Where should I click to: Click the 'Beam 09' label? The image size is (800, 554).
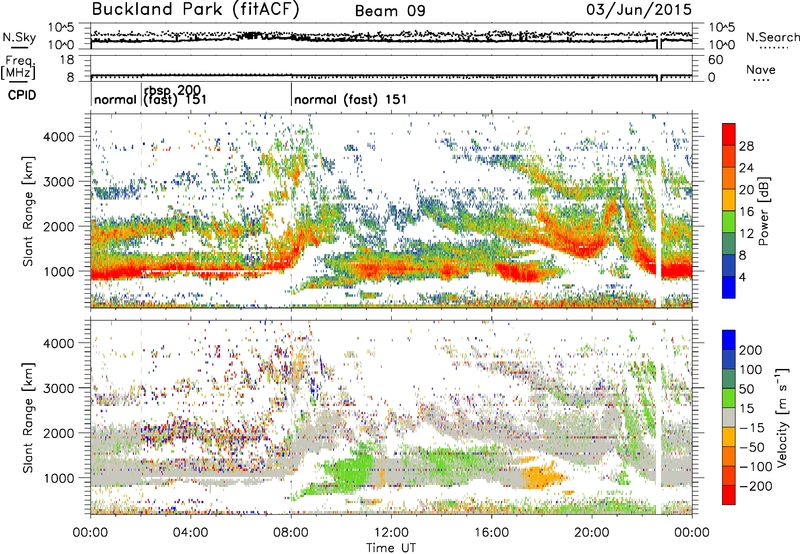tap(390, 11)
